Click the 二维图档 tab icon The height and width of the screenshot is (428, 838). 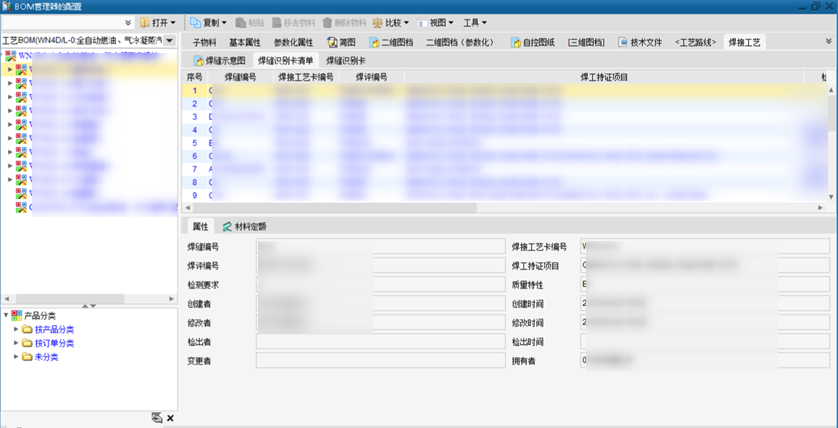click(x=374, y=42)
